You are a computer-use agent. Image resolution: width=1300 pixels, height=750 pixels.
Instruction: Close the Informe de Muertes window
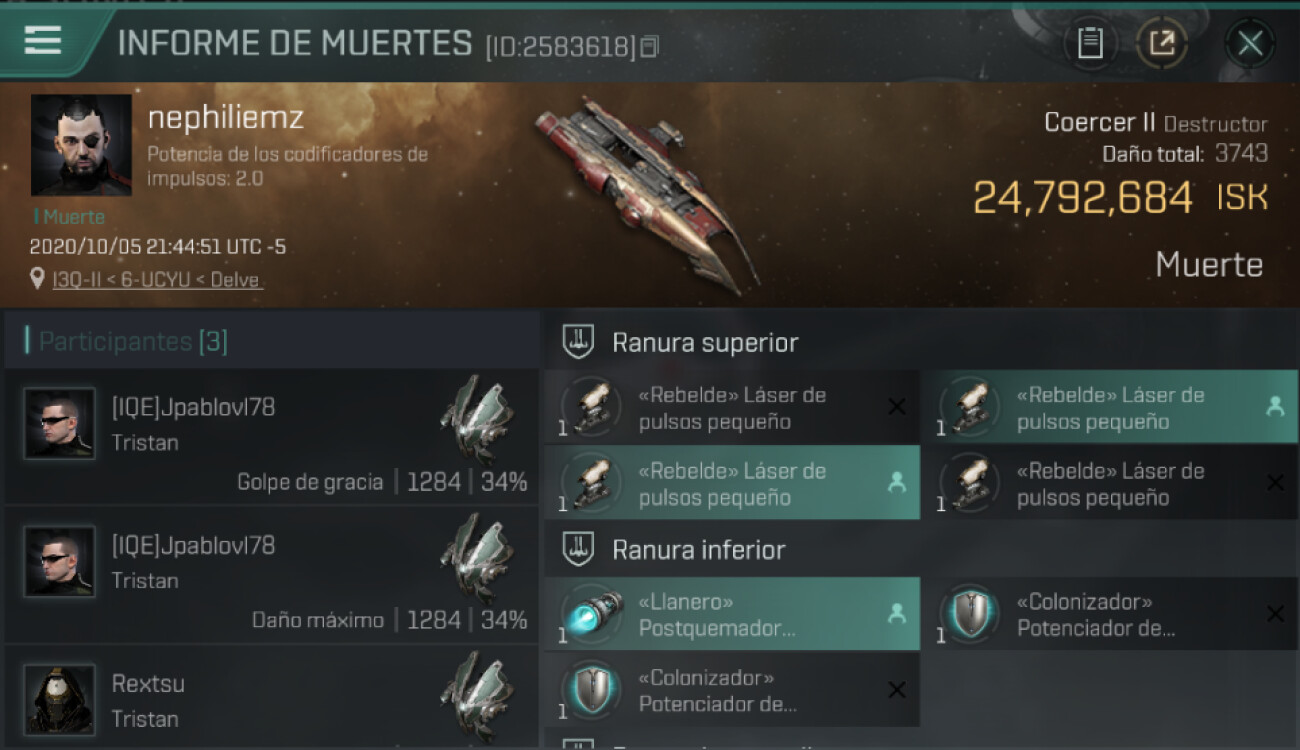pyautogui.click(x=1250, y=43)
